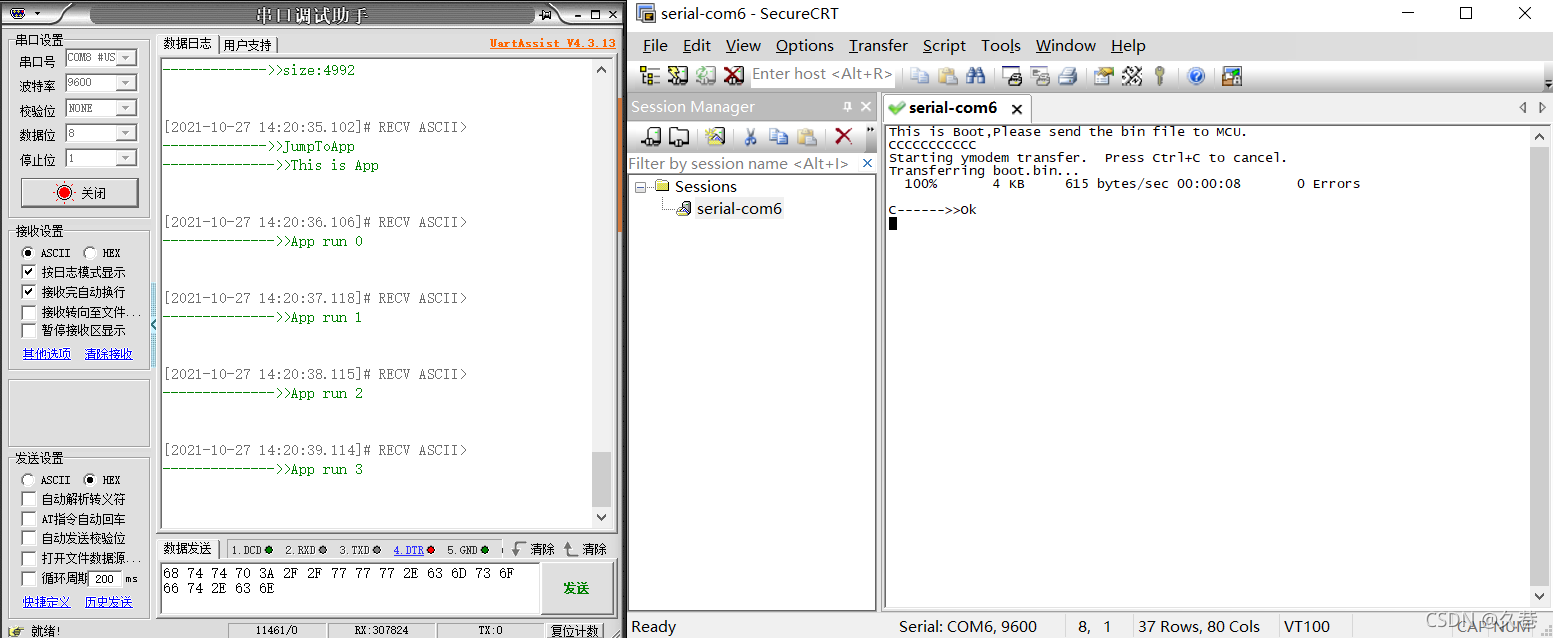Image resolution: width=1553 pixels, height=638 pixels.
Task: Click the Find binoculars icon
Action: pyautogui.click(x=976, y=75)
